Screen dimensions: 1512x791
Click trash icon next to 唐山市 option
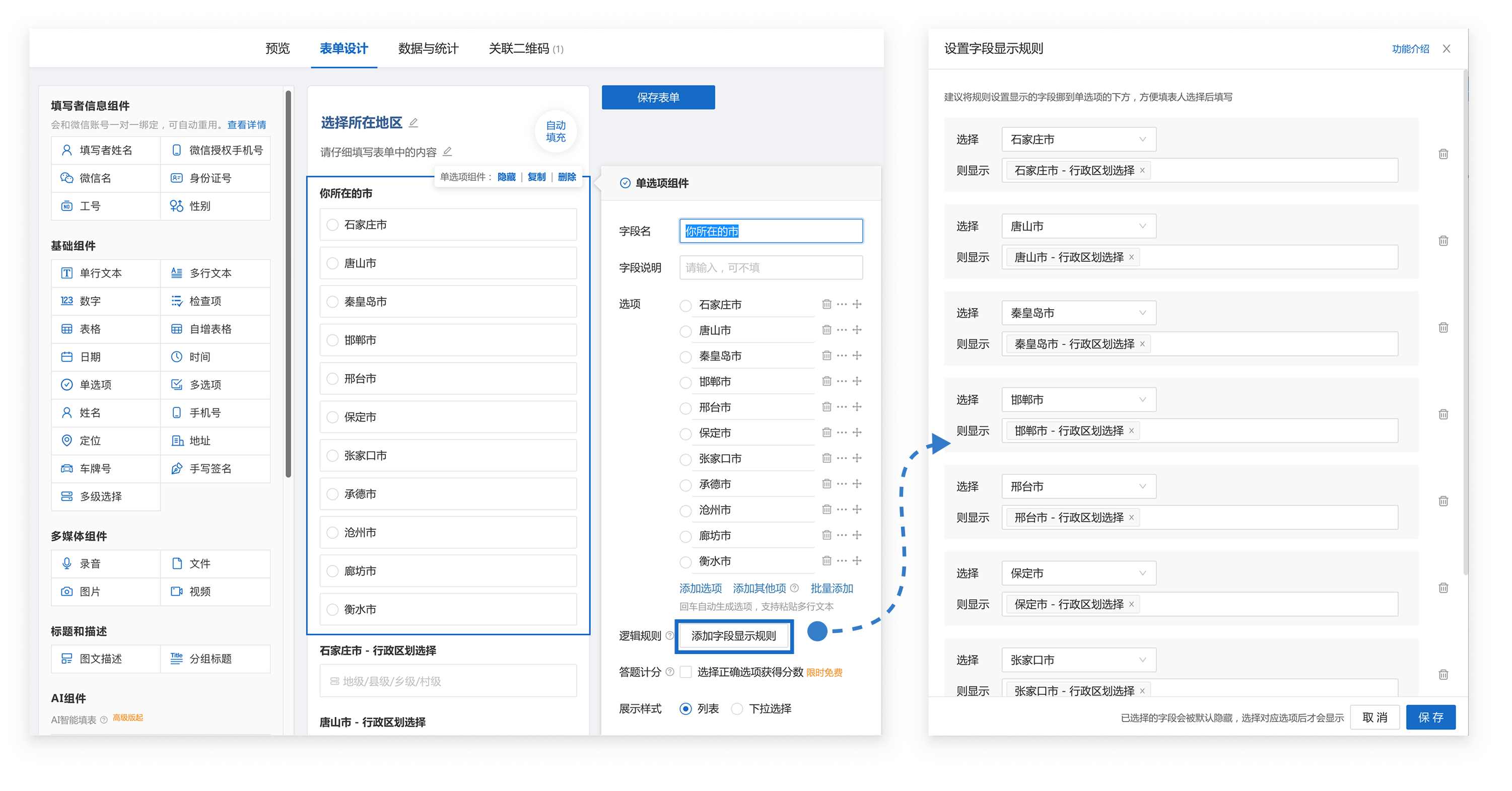pos(826,330)
